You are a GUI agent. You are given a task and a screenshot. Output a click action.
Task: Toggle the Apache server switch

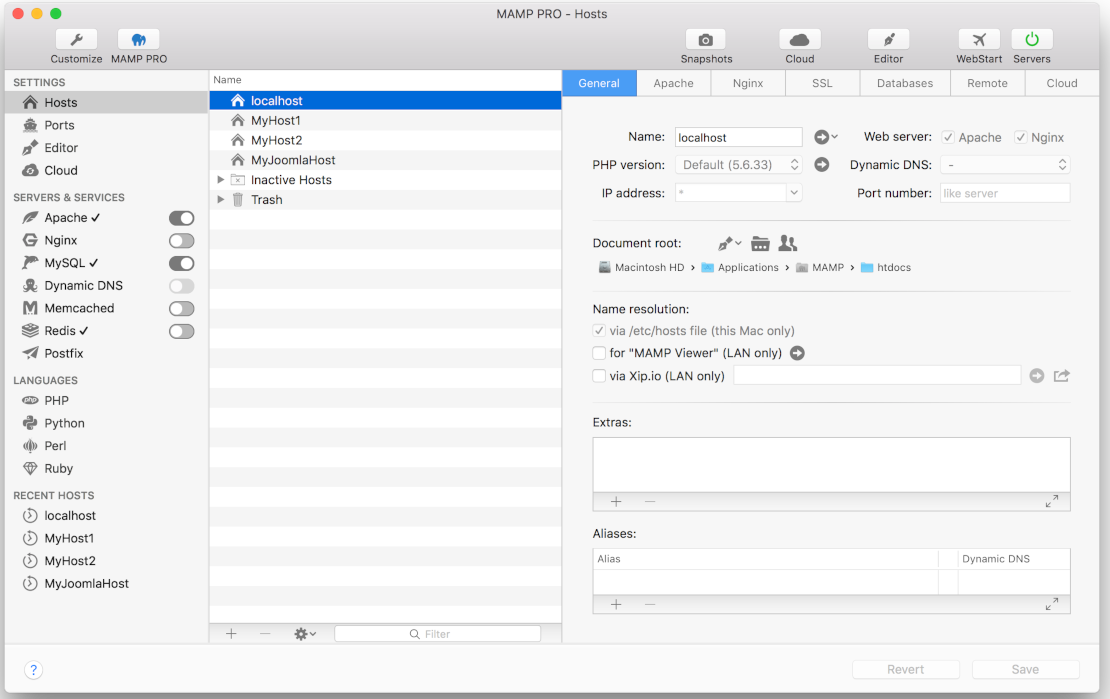click(x=181, y=218)
